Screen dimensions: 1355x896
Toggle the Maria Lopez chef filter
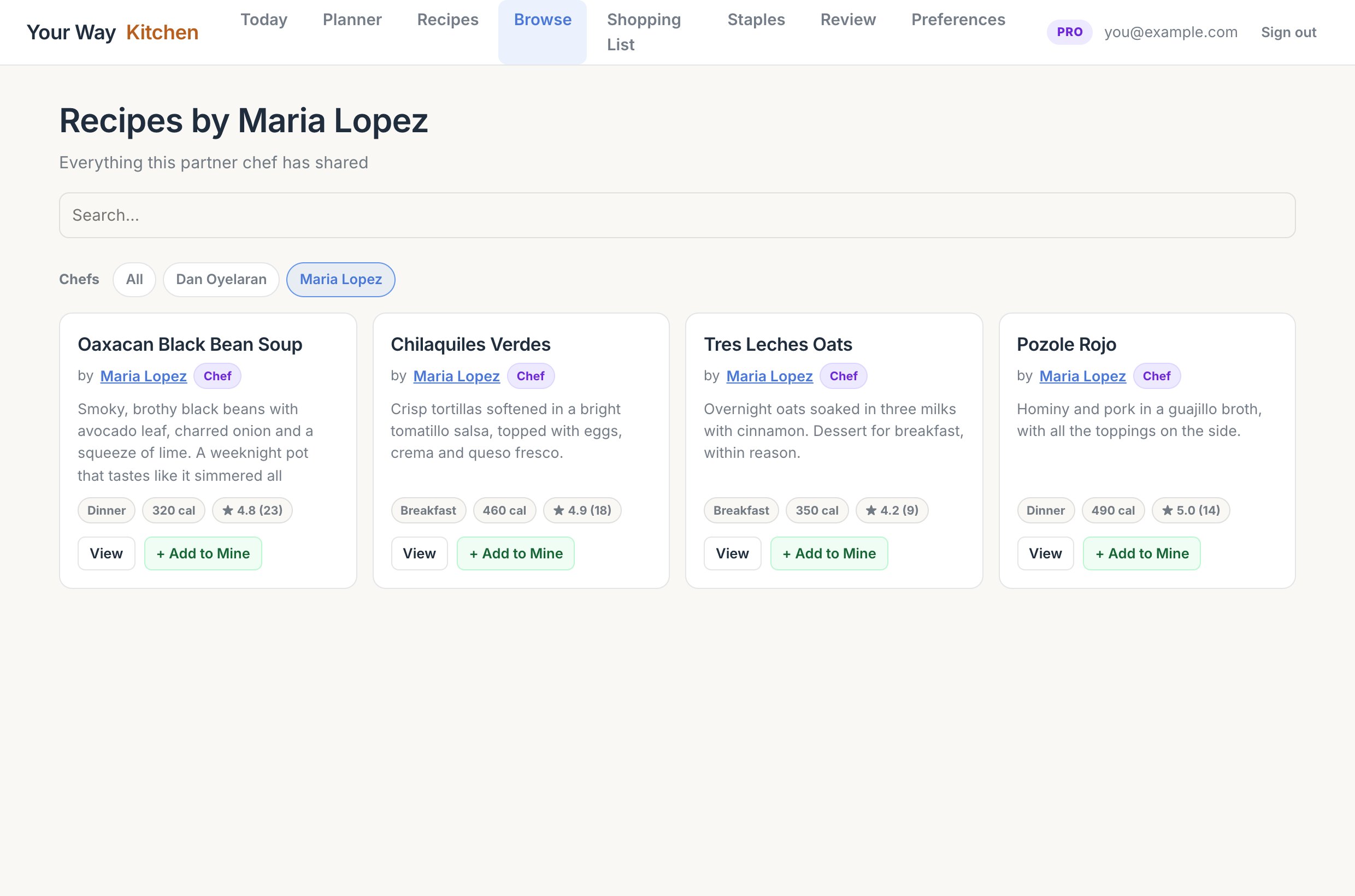pyautogui.click(x=340, y=279)
